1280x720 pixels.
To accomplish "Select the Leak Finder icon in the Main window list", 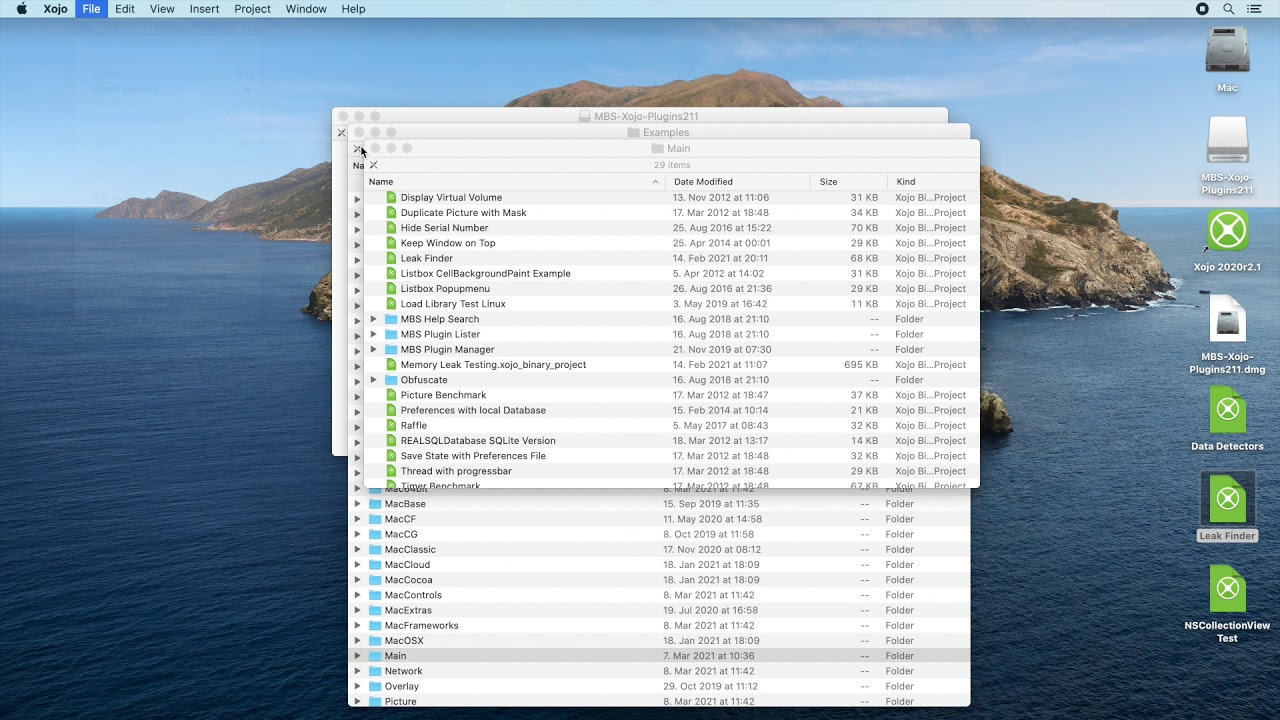I will [392, 258].
